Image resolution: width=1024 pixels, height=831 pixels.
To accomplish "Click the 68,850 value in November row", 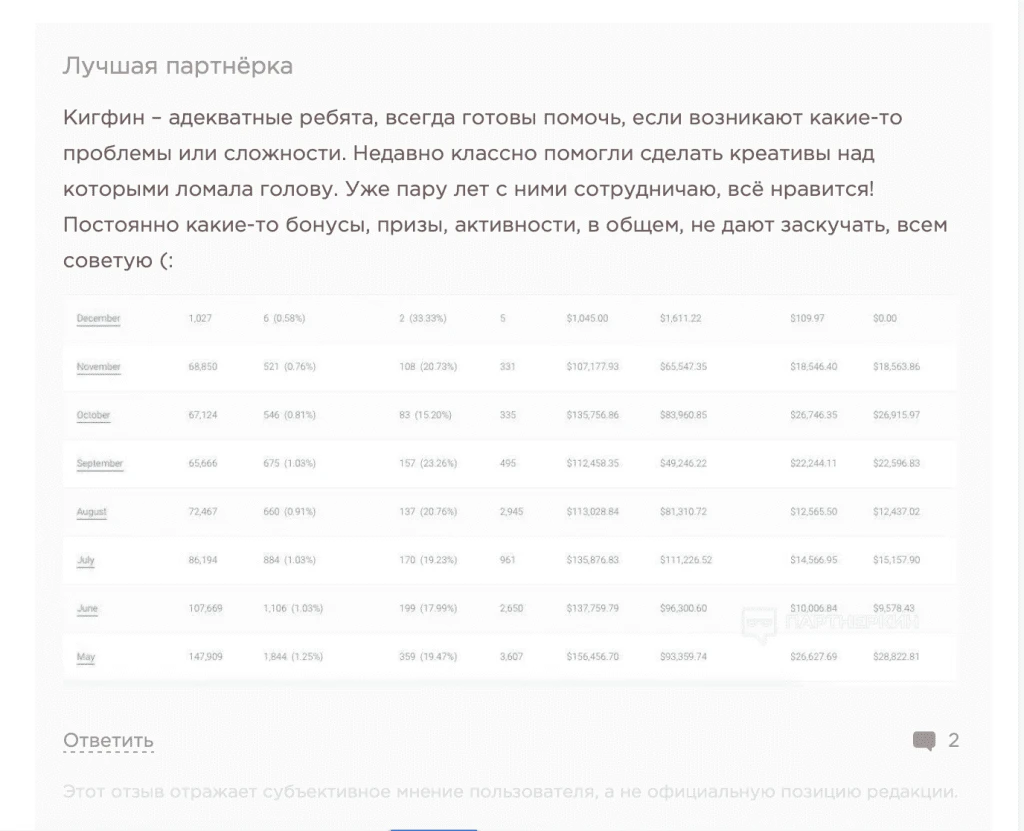I will pos(202,367).
